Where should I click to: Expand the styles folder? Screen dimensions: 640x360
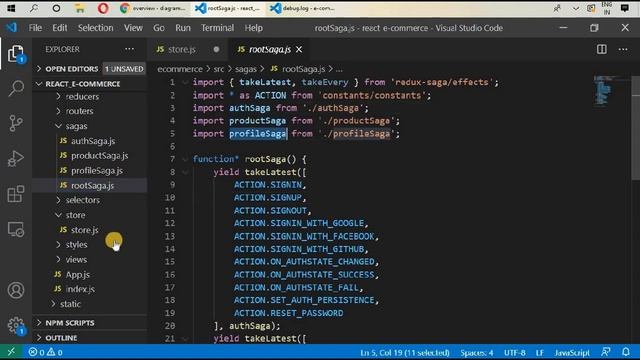[x=76, y=244]
